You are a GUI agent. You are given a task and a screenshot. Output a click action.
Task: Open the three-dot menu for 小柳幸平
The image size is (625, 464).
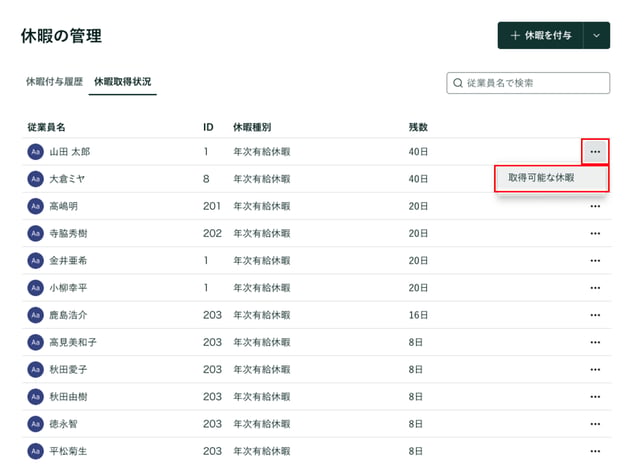[x=595, y=288]
